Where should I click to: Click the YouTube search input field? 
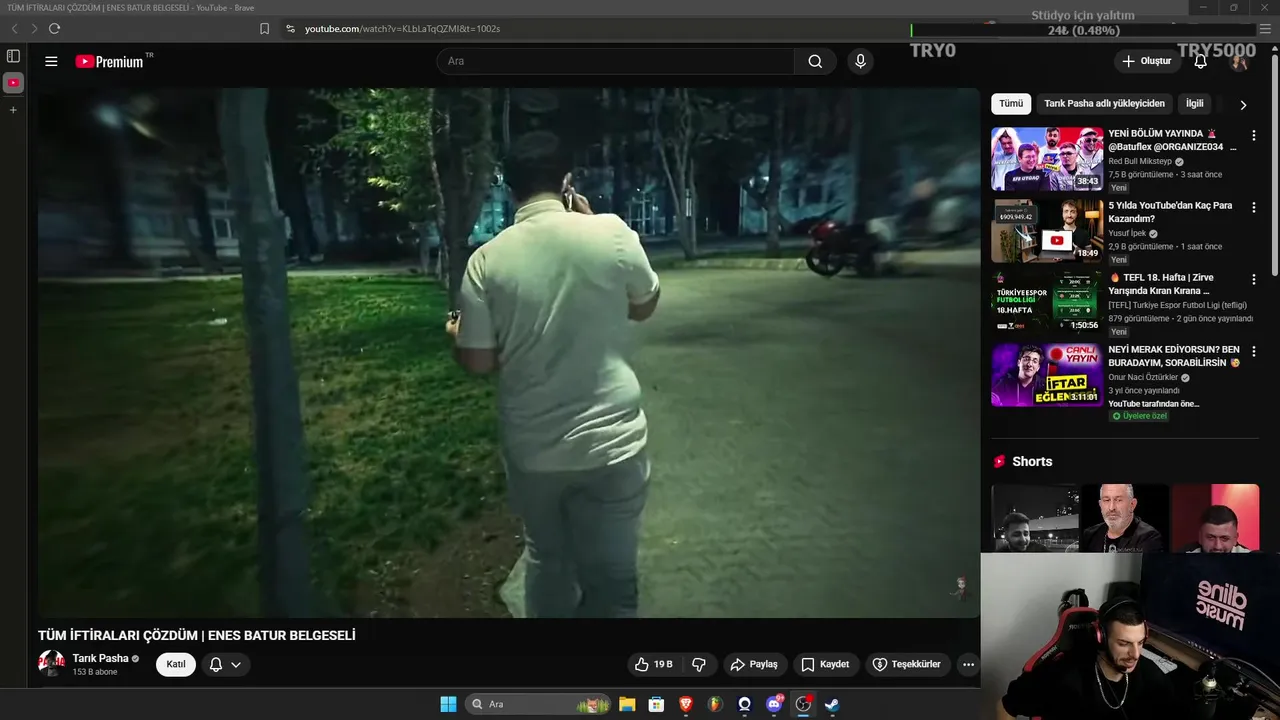point(615,61)
